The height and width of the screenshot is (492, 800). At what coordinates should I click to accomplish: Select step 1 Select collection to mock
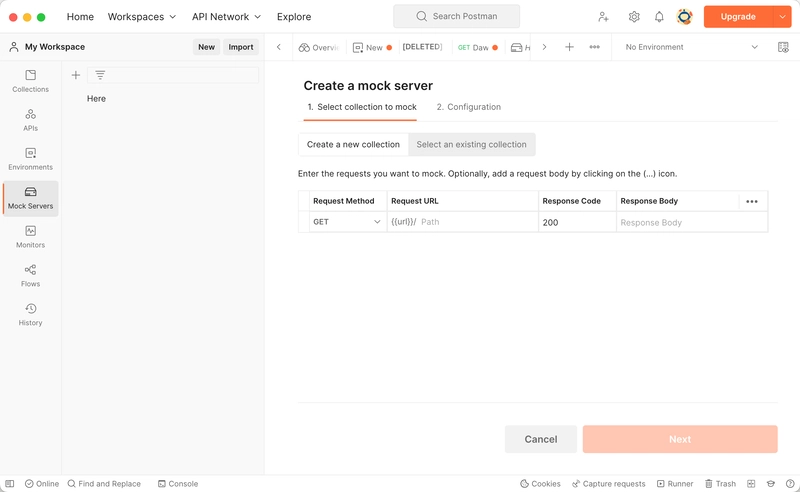point(362,107)
